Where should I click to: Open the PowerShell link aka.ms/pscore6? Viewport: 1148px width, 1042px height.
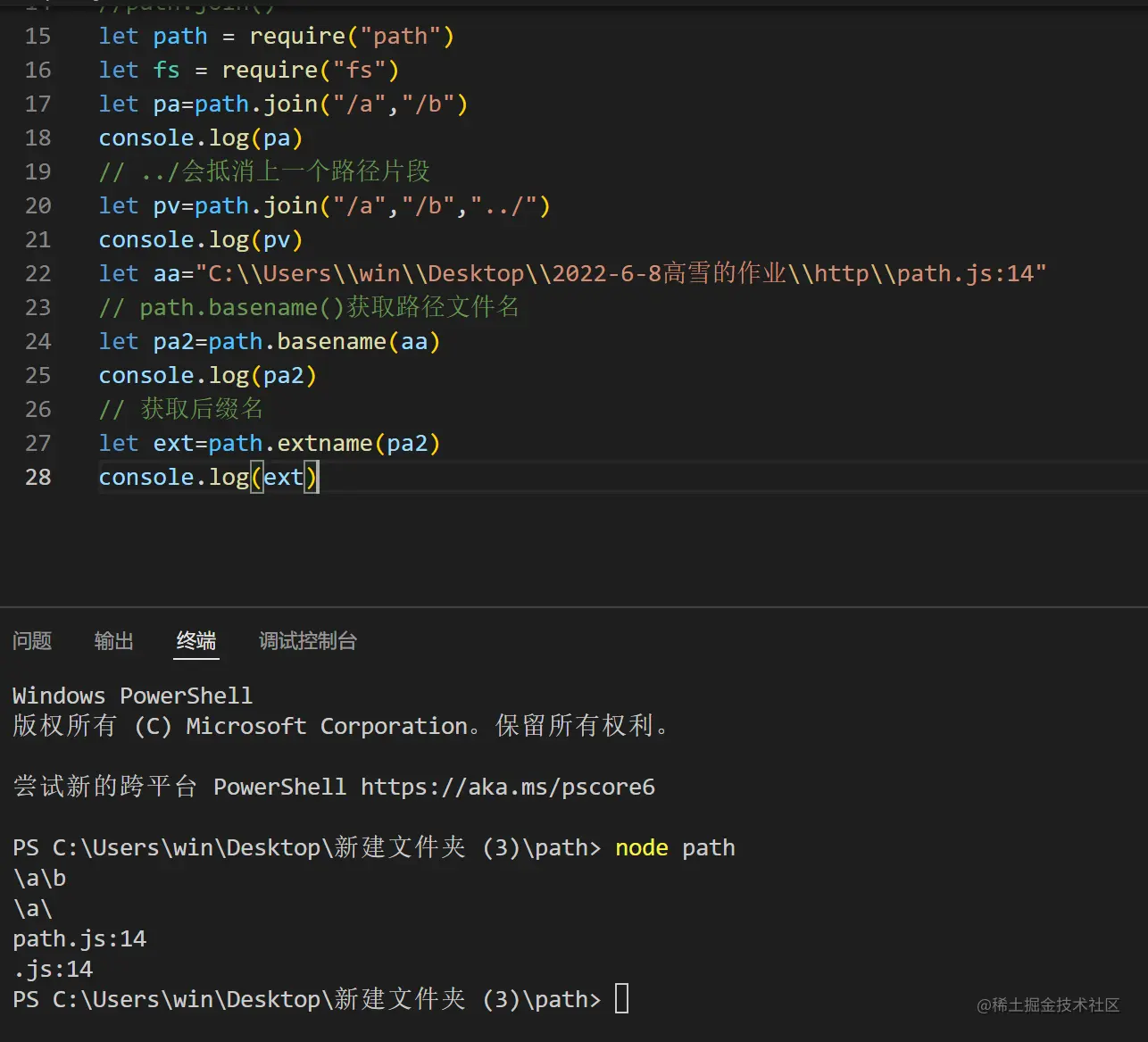507,787
